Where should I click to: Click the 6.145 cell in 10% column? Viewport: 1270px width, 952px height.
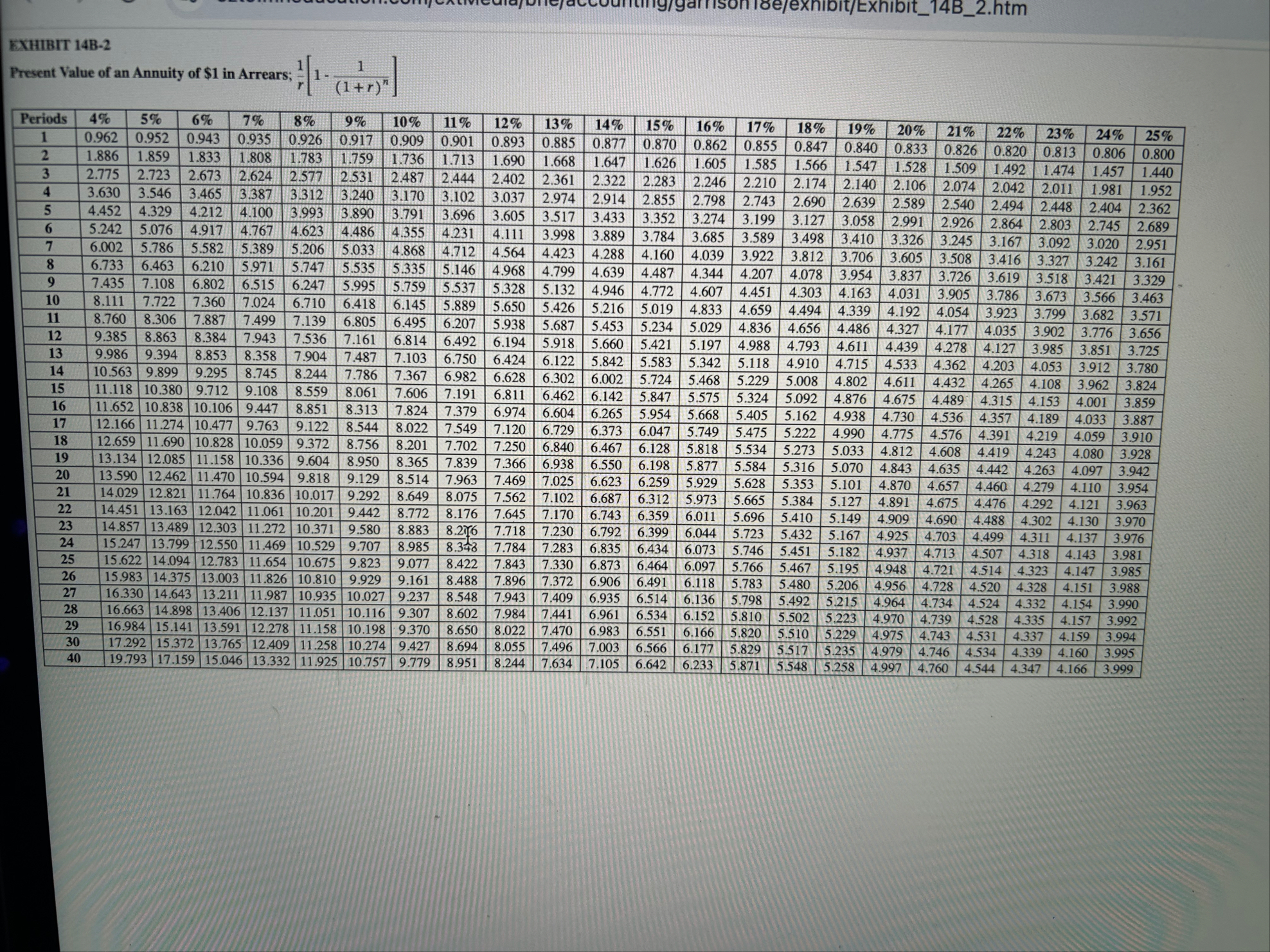pyautogui.click(x=409, y=304)
